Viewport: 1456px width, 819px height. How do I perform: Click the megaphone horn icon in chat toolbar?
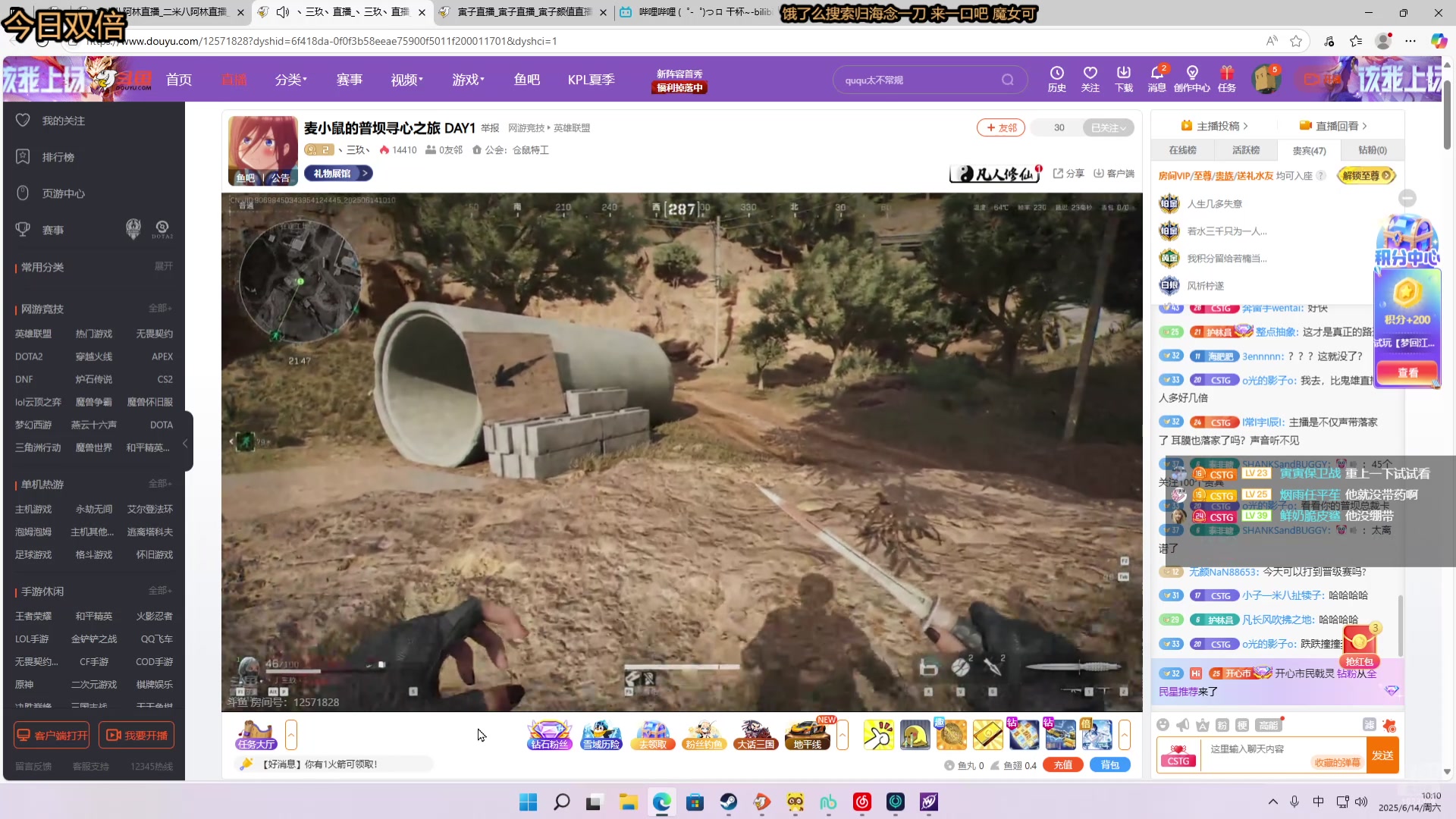coord(1182,725)
